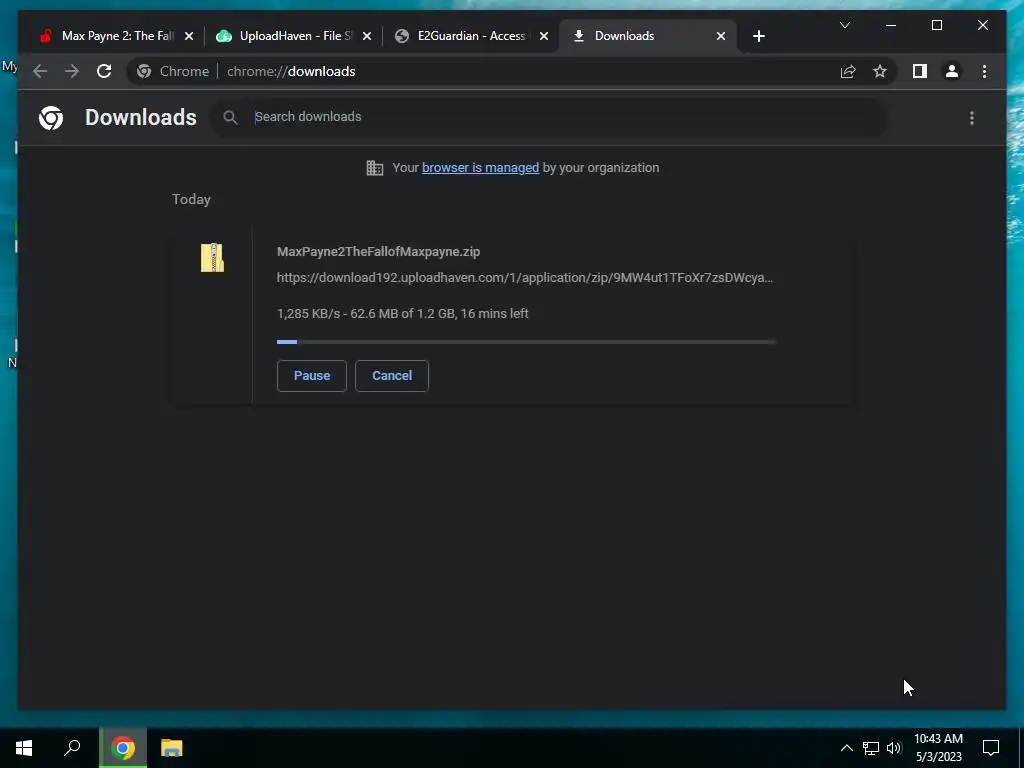
Task: Click the building icon beside managed notice
Action: click(x=375, y=168)
